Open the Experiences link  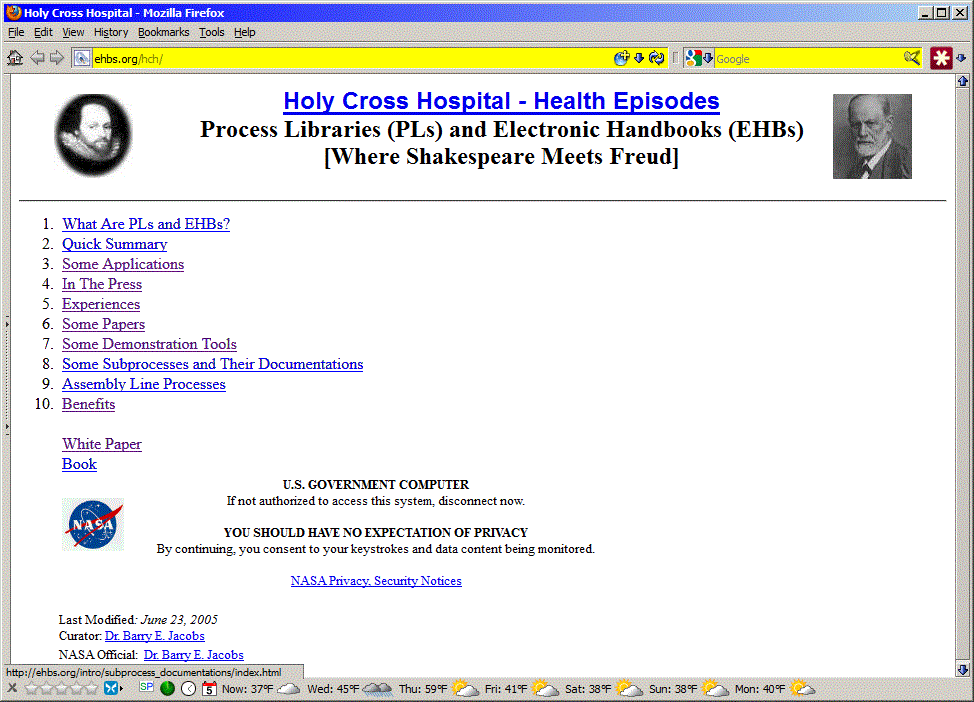click(101, 304)
